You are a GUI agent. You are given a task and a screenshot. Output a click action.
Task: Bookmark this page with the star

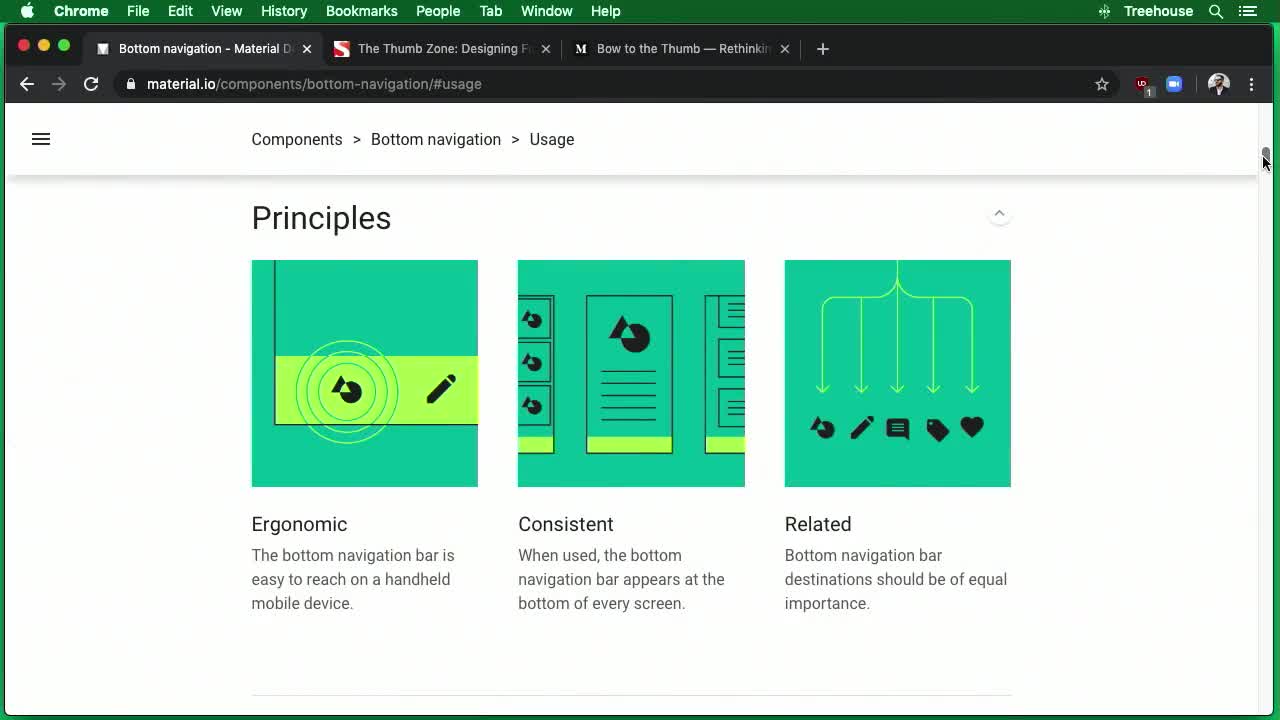pyautogui.click(x=1102, y=84)
